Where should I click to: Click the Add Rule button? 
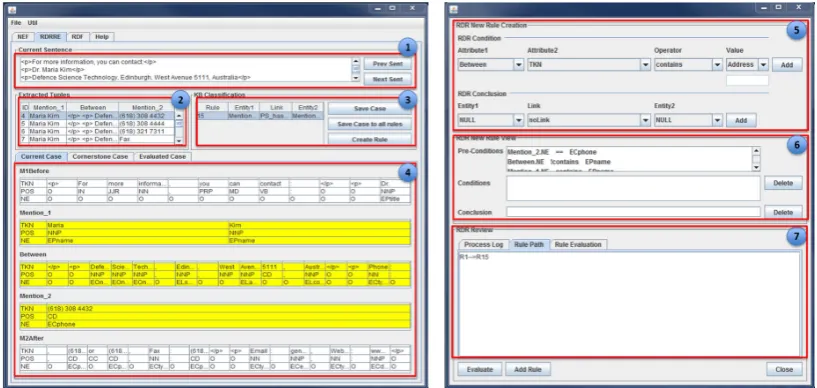click(x=527, y=369)
